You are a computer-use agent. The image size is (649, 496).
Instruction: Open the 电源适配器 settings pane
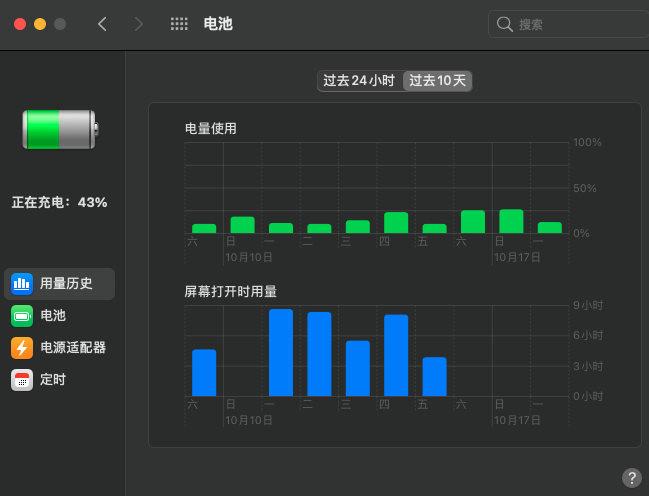[x=72, y=348]
